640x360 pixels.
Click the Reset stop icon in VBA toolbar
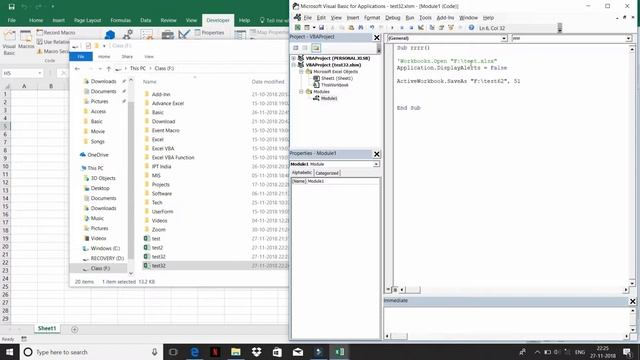pyautogui.click(x=411, y=28)
